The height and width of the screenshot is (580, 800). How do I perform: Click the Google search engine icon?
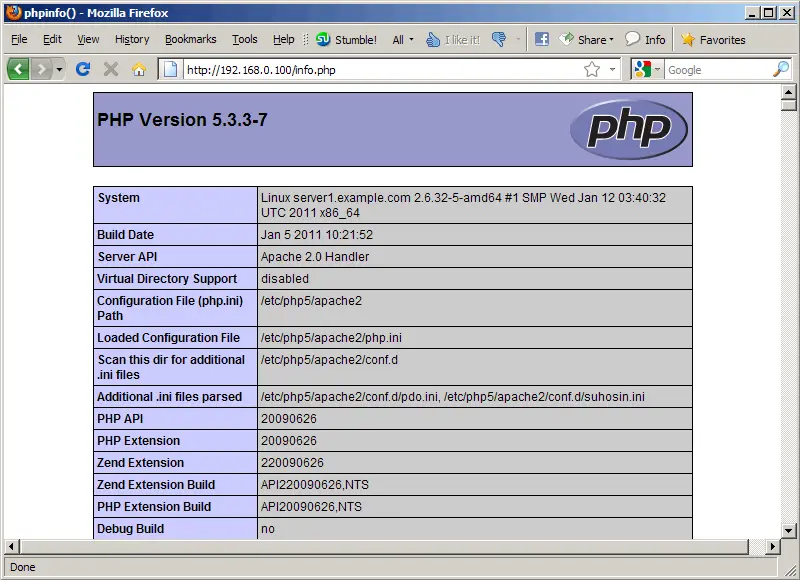click(643, 69)
